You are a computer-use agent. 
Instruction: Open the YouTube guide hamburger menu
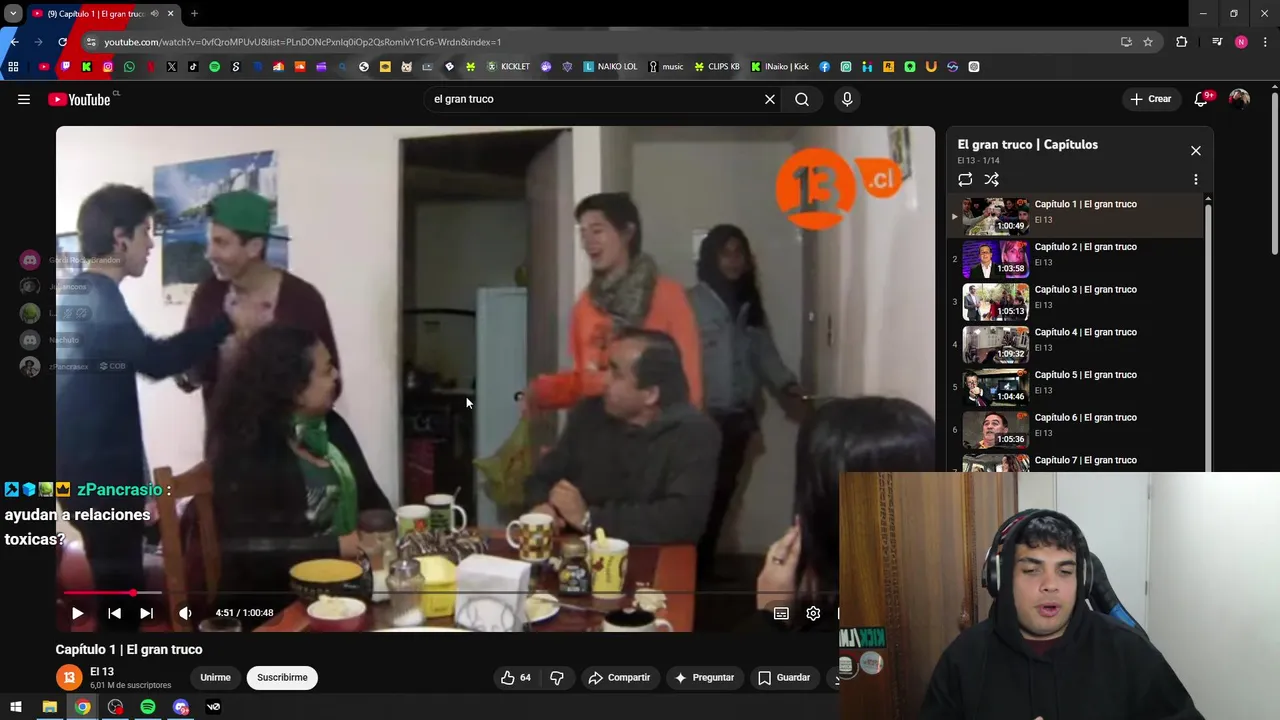click(x=24, y=99)
